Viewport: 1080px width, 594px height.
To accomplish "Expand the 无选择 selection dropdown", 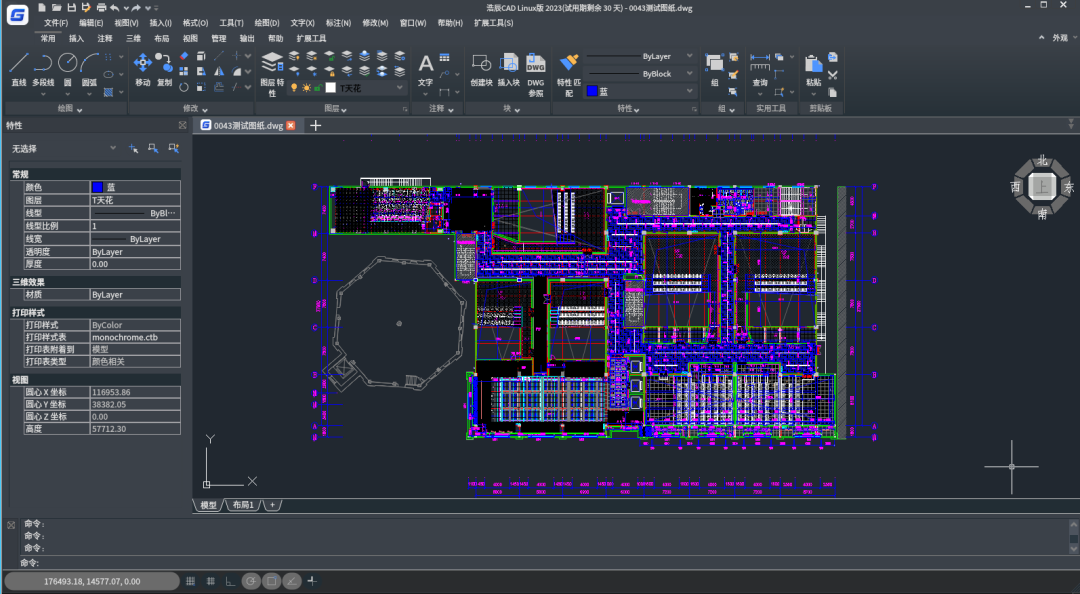I will click(x=112, y=148).
